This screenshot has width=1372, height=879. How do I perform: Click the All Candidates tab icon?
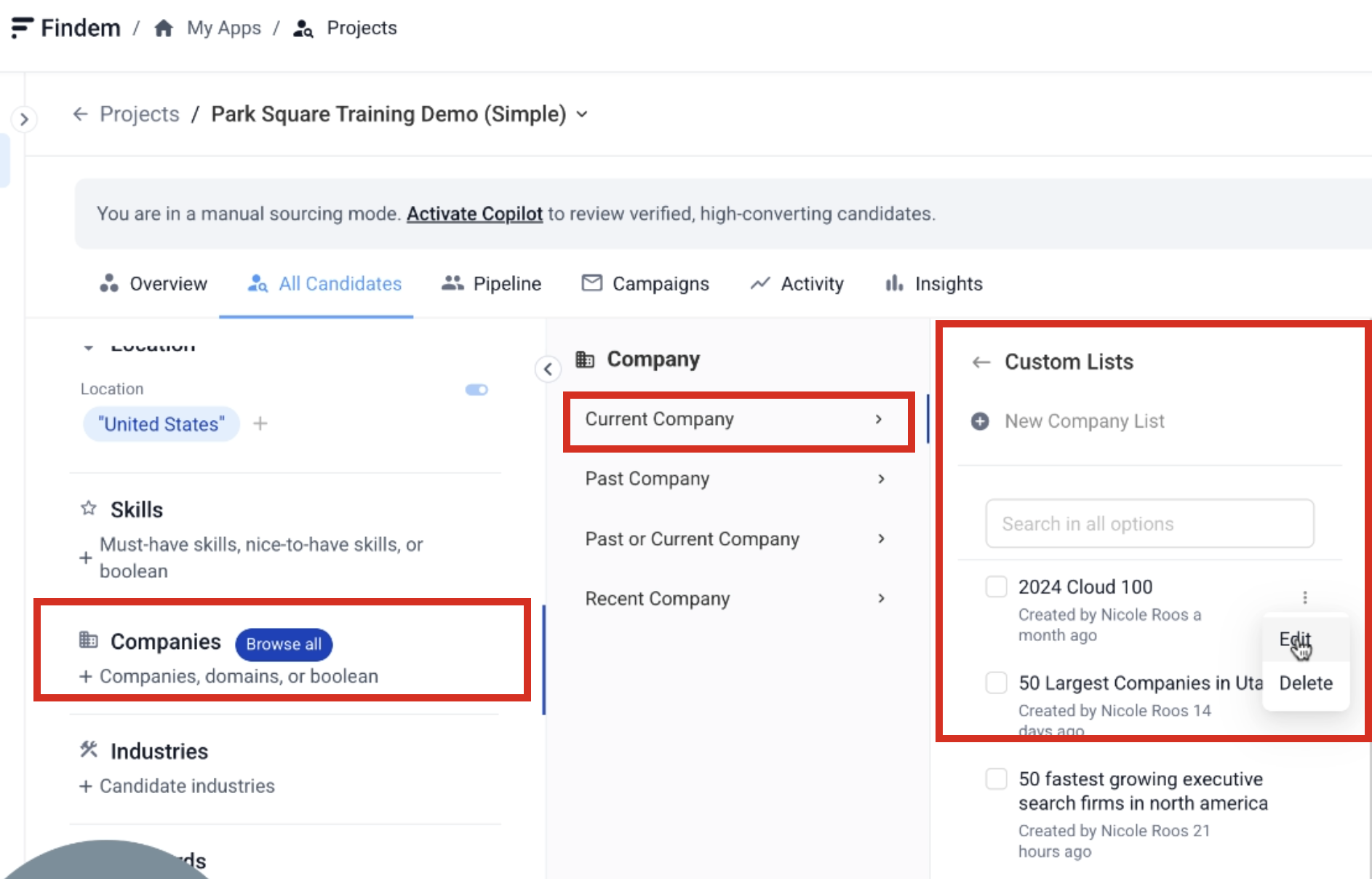pos(258,283)
